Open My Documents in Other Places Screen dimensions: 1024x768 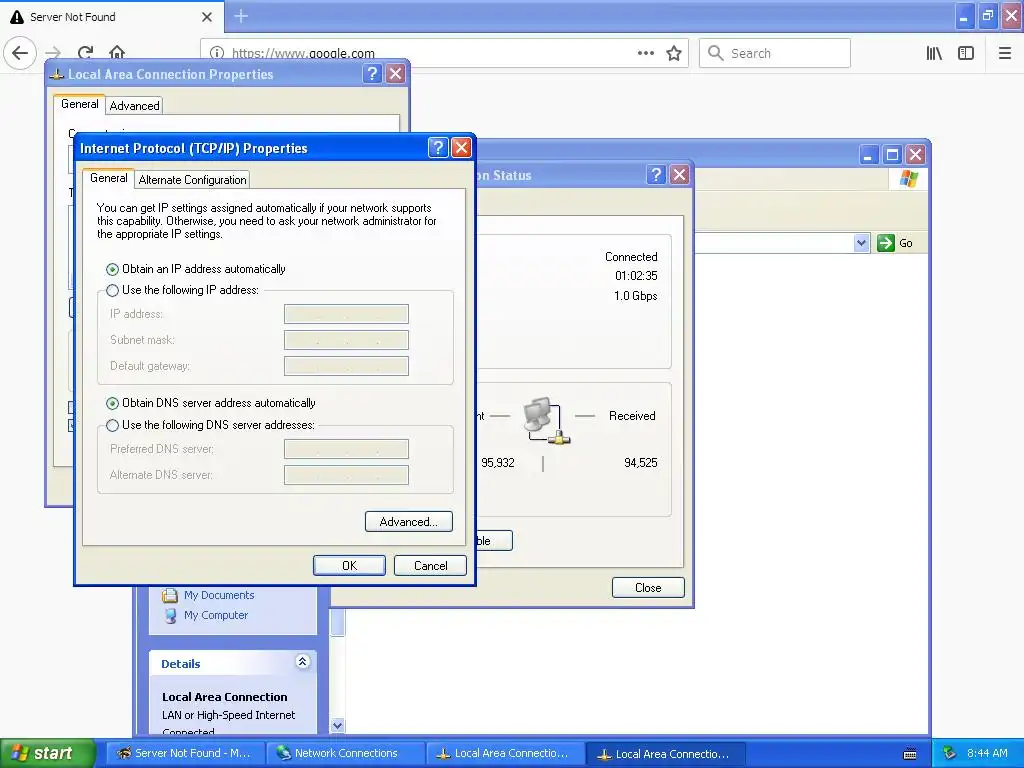[x=219, y=595]
